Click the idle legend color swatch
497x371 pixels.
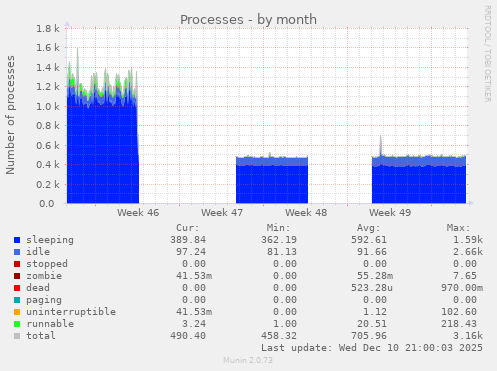point(17,252)
